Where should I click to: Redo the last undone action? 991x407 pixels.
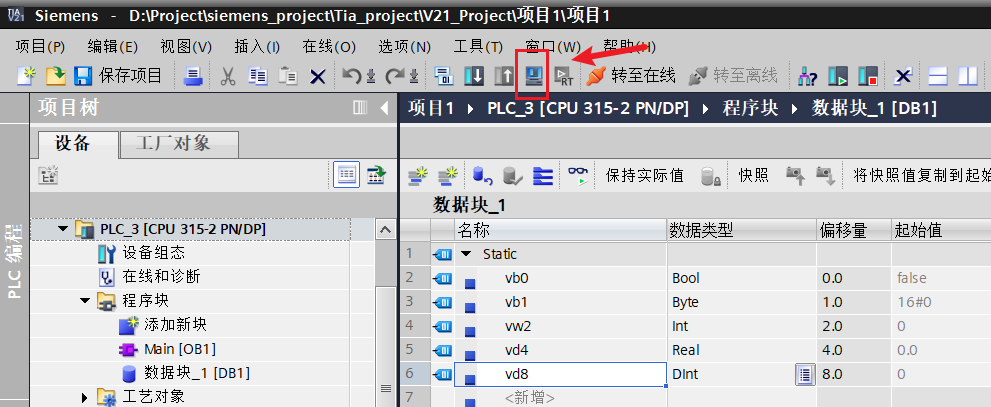(395, 76)
